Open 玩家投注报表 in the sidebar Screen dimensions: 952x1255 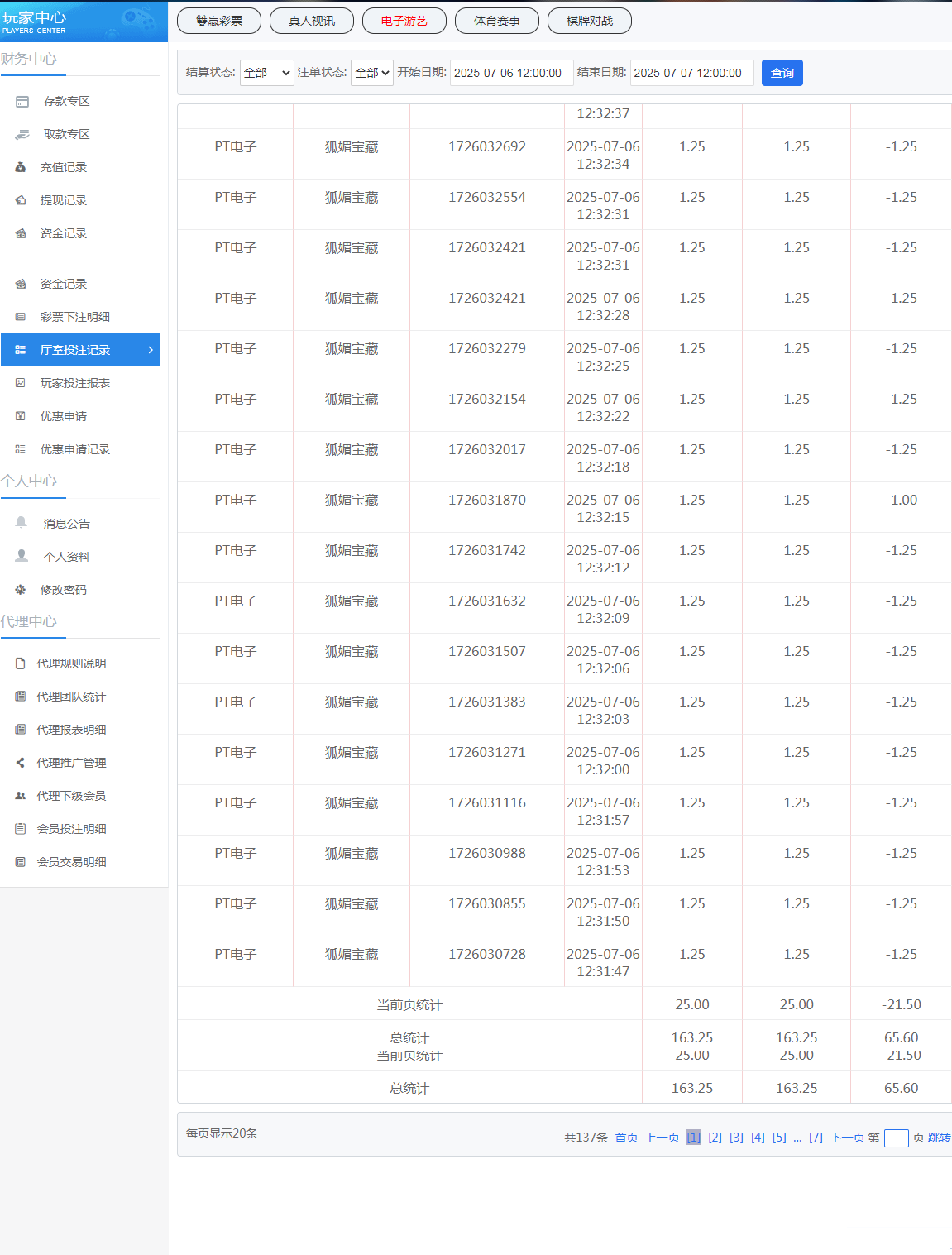[x=75, y=383]
